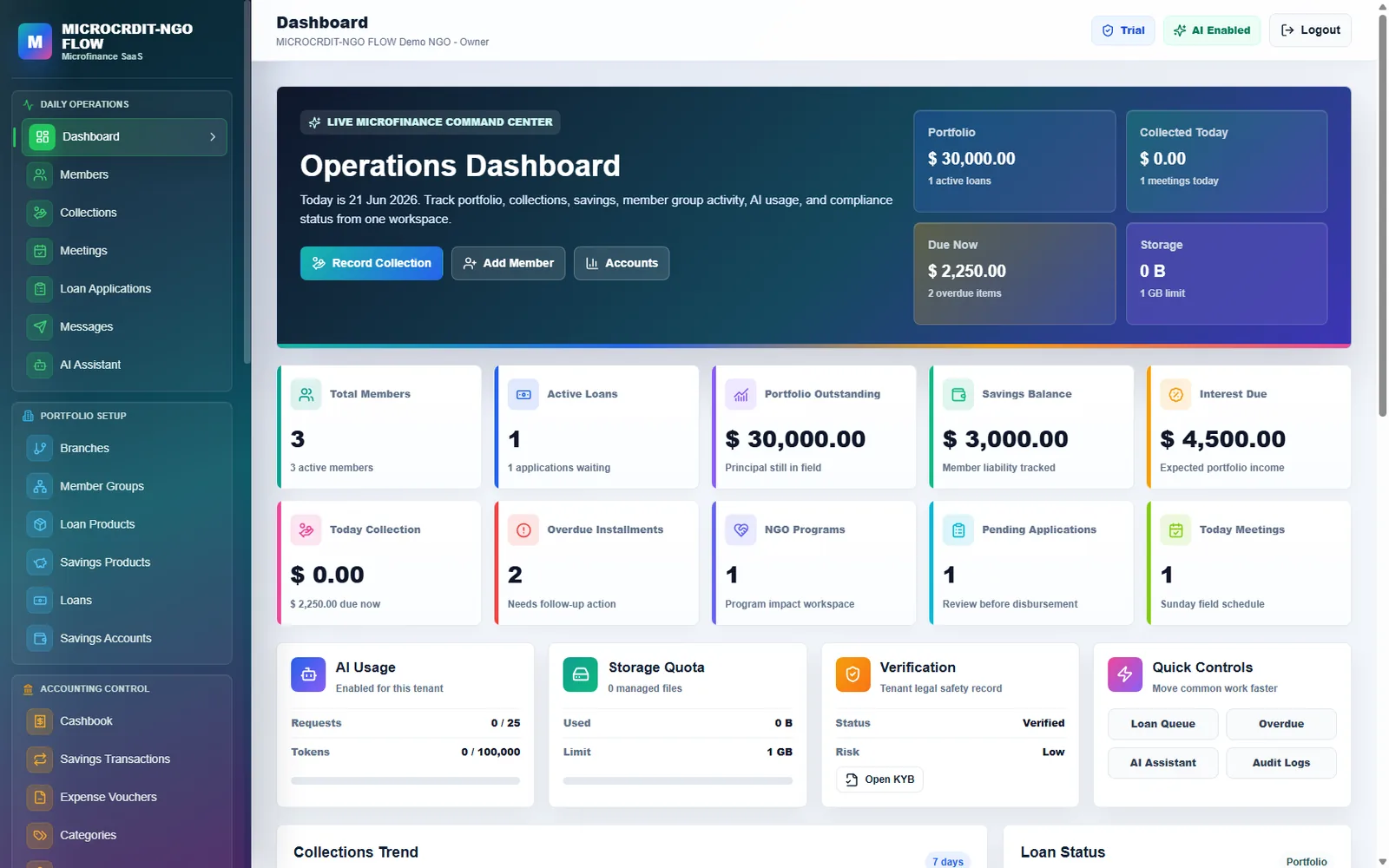
Task: Click the Quick Controls lightning icon
Action: [x=1125, y=674]
